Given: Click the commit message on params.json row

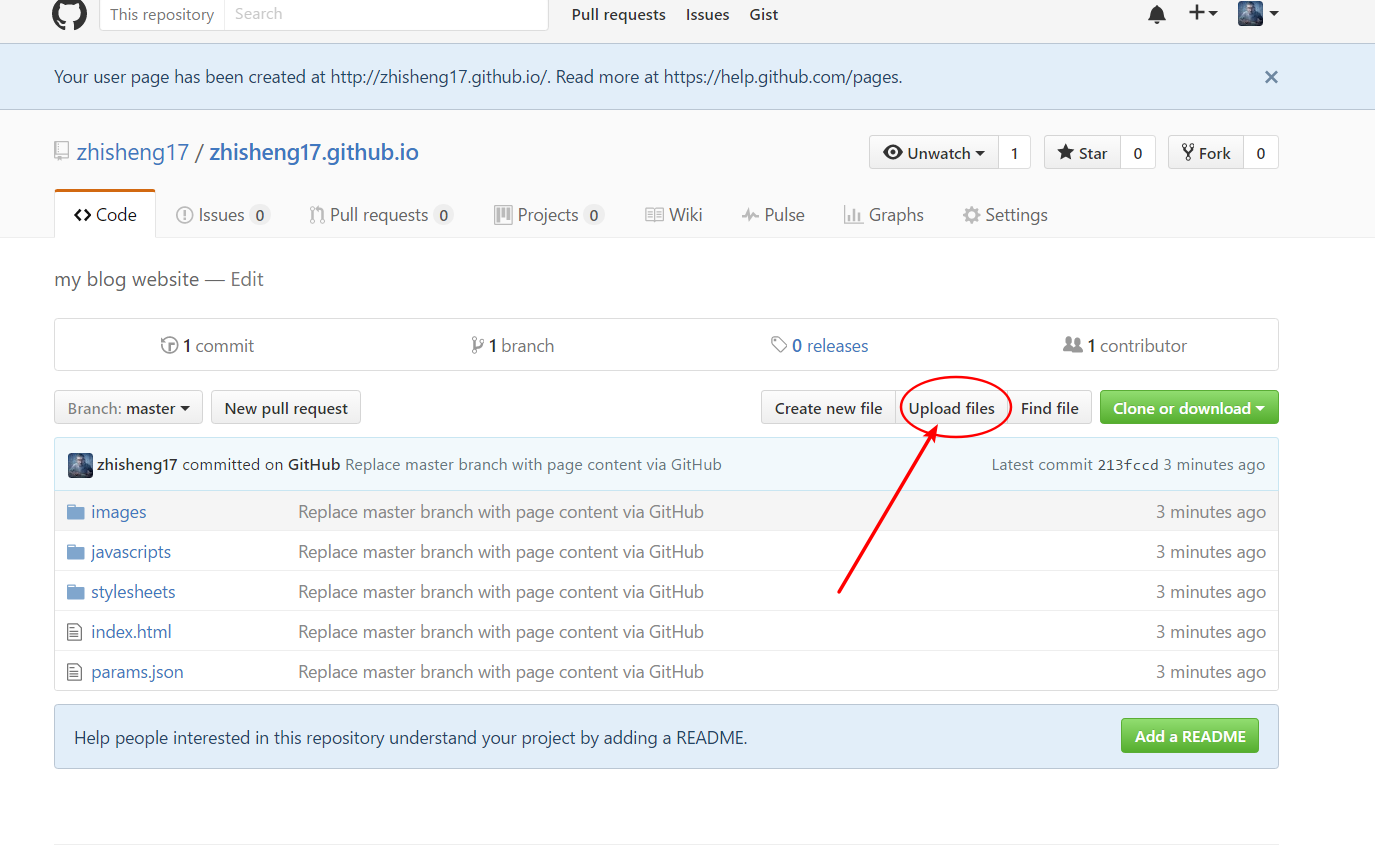Looking at the screenshot, I should click(501, 672).
